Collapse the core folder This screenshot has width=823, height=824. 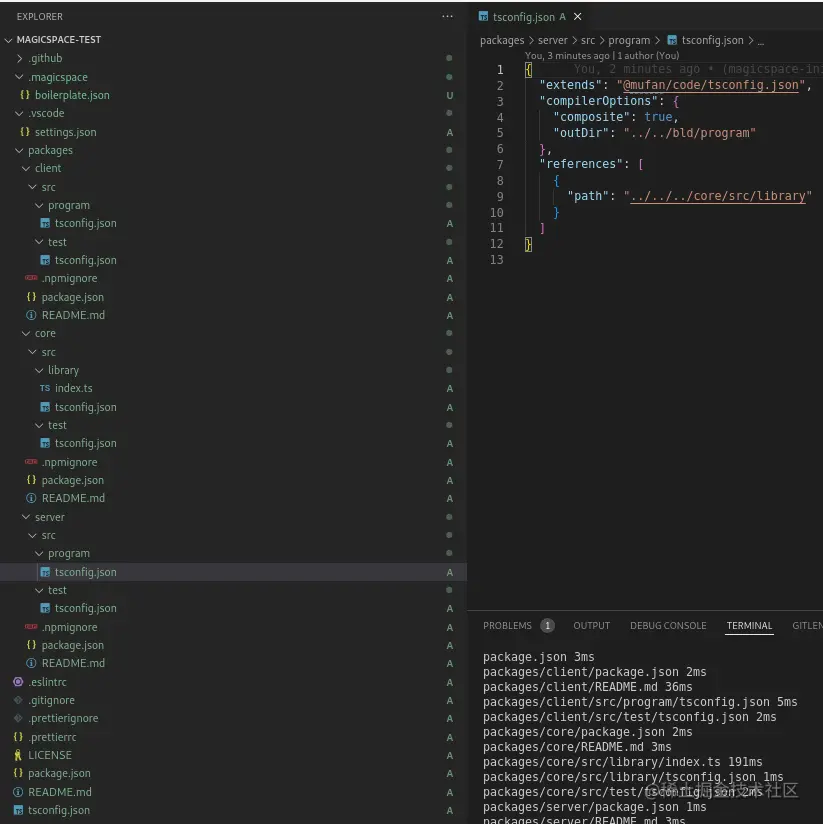click(26, 333)
